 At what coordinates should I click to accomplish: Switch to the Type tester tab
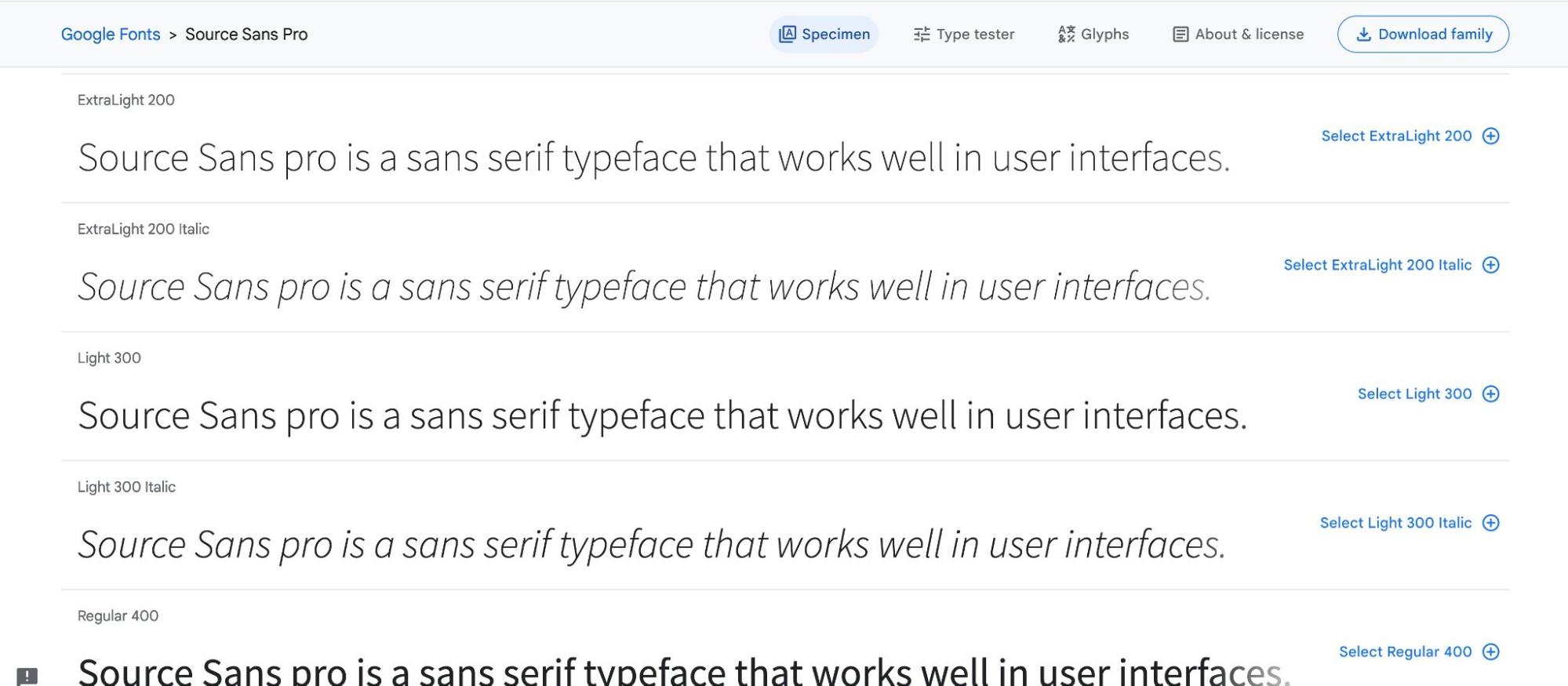click(964, 34)
